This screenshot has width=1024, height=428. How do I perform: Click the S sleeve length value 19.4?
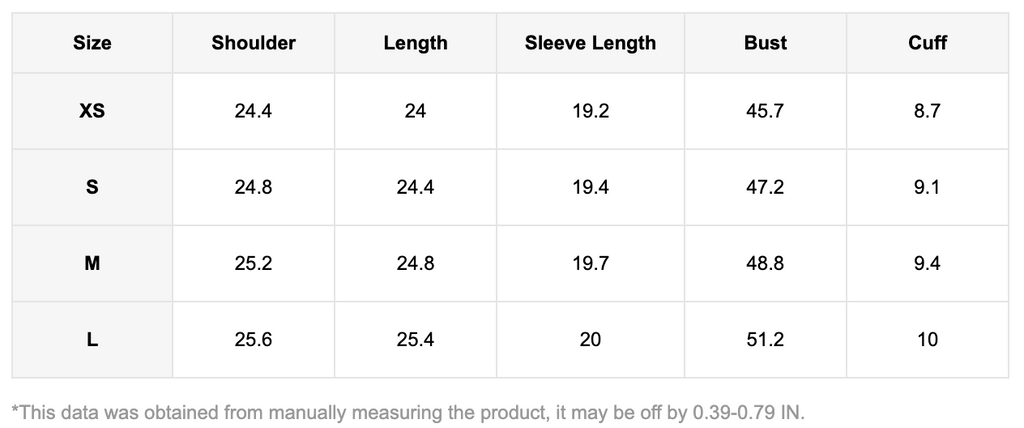[x=590, y=187]
